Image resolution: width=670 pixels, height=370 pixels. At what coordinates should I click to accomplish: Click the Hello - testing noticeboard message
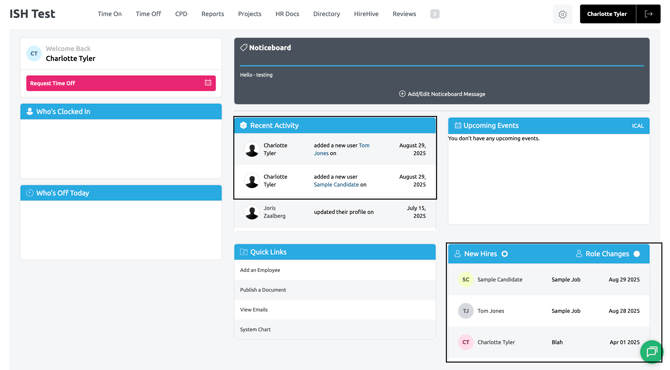point(256,75)
